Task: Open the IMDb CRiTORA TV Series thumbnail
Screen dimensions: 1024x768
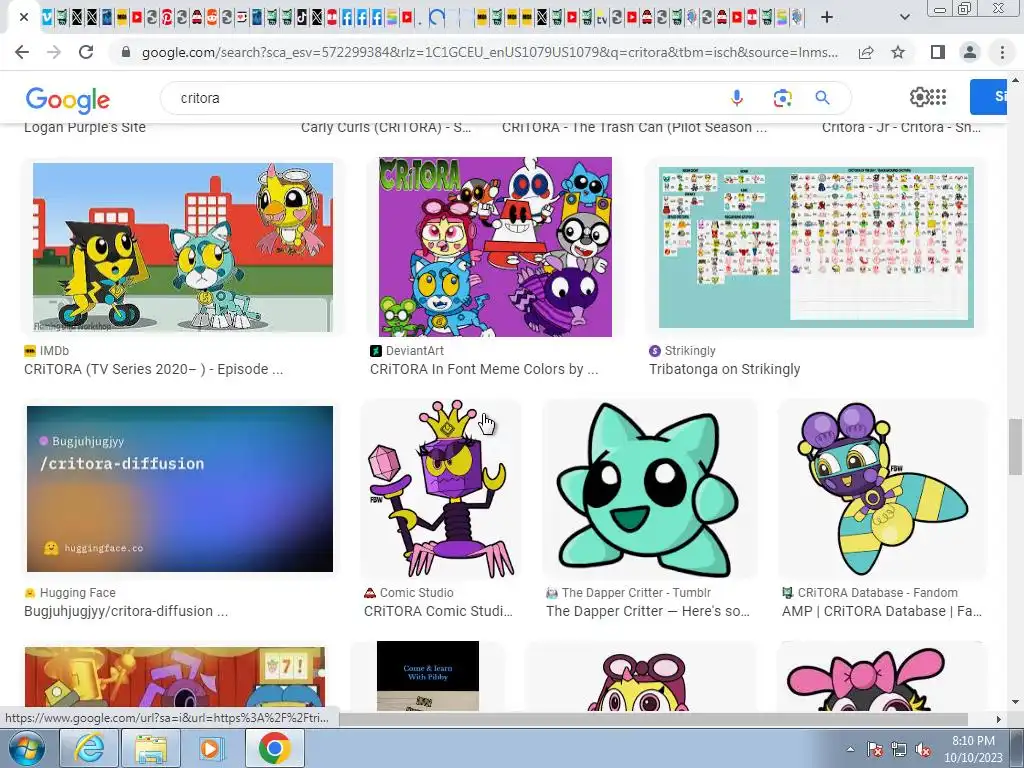Action: pyautogui.click(x=183, y=248)
